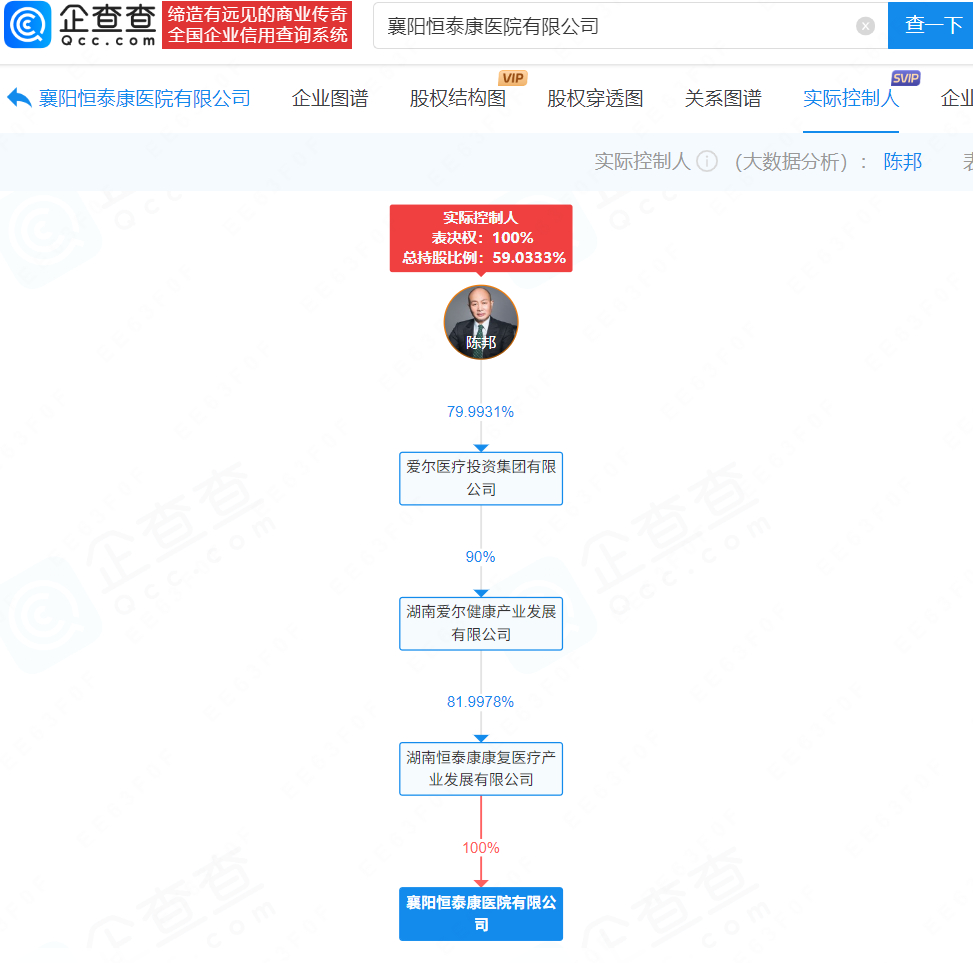Screen dimensions: 973x963
Task: Click the Qcc.com logo icon
Action: 27,25
